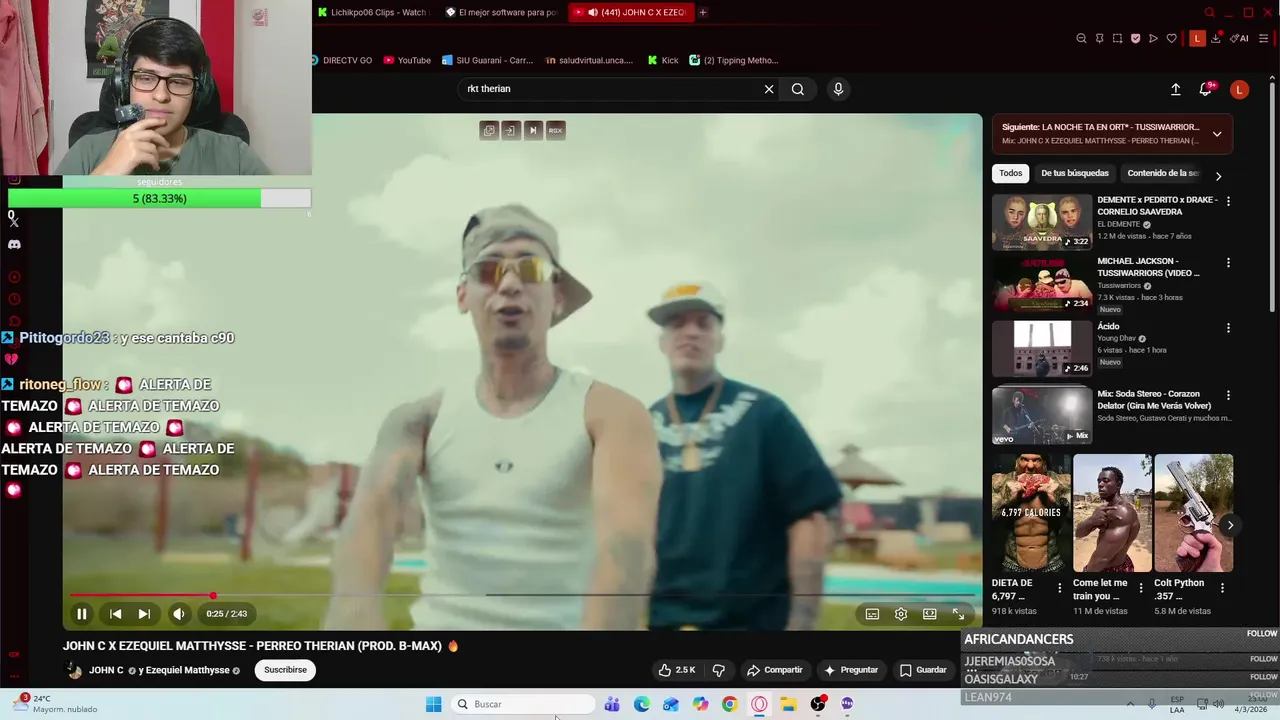Screen dimensions: 1280x720
Task: Expand the Siguiente mix queue chevron
Action: [1217, 134]
